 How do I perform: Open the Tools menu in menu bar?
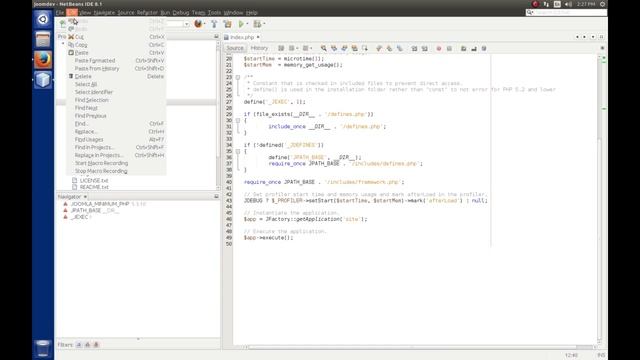(214, 13)
